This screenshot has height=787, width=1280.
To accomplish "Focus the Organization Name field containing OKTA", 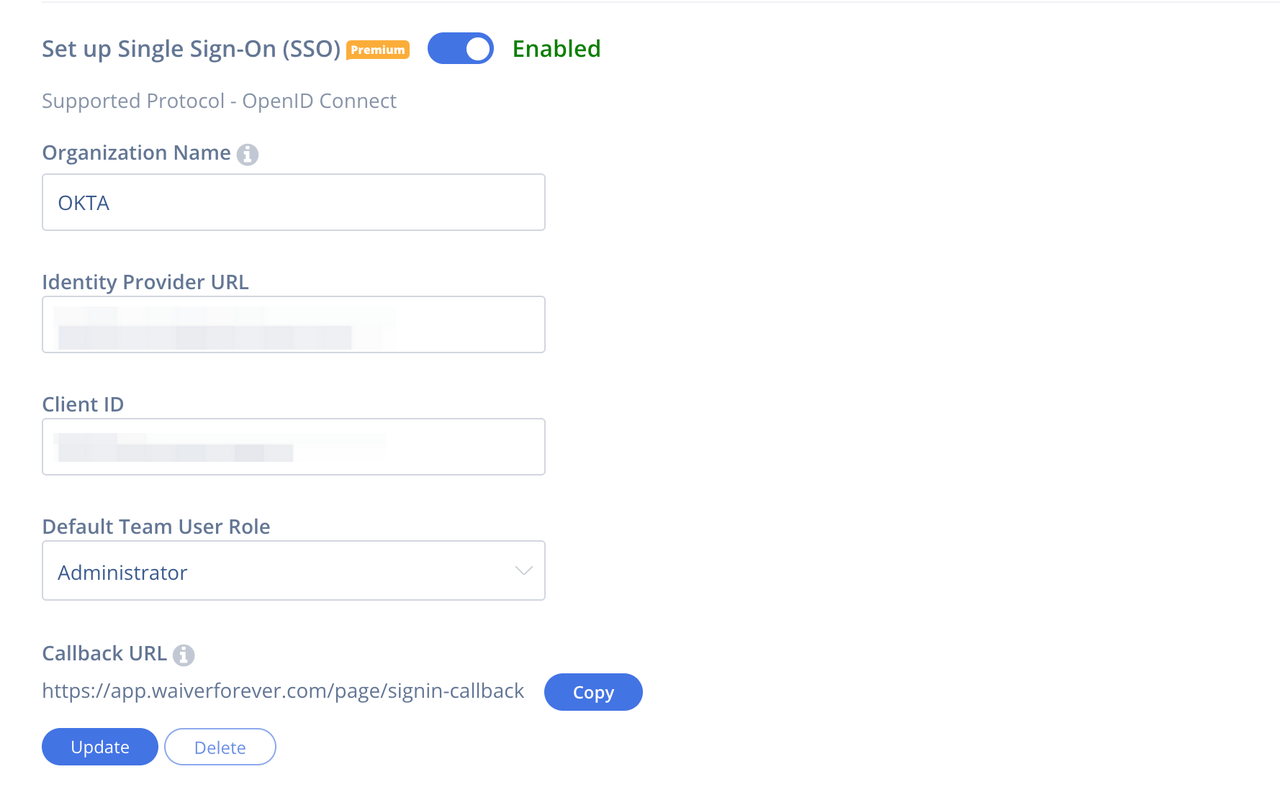I will click(x=293, y=202).
